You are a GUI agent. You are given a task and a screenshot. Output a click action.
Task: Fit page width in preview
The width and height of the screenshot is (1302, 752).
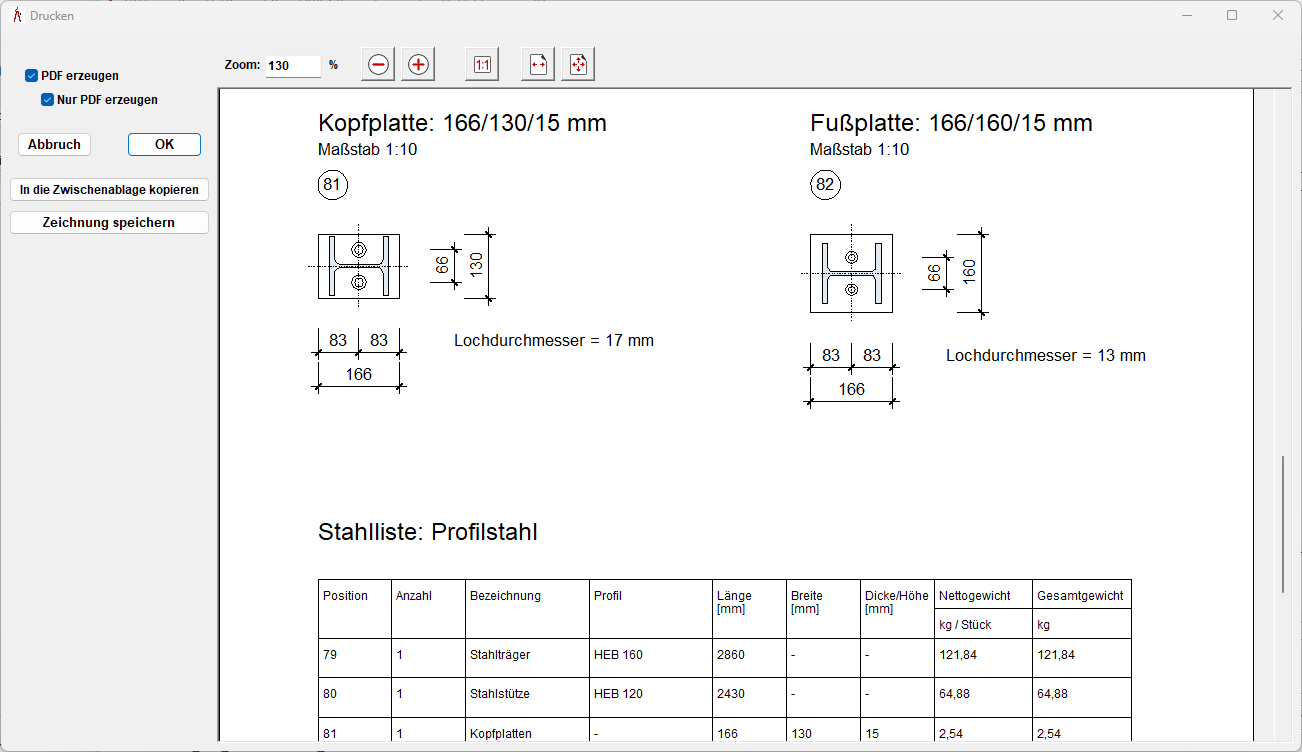tap(538, 65)
